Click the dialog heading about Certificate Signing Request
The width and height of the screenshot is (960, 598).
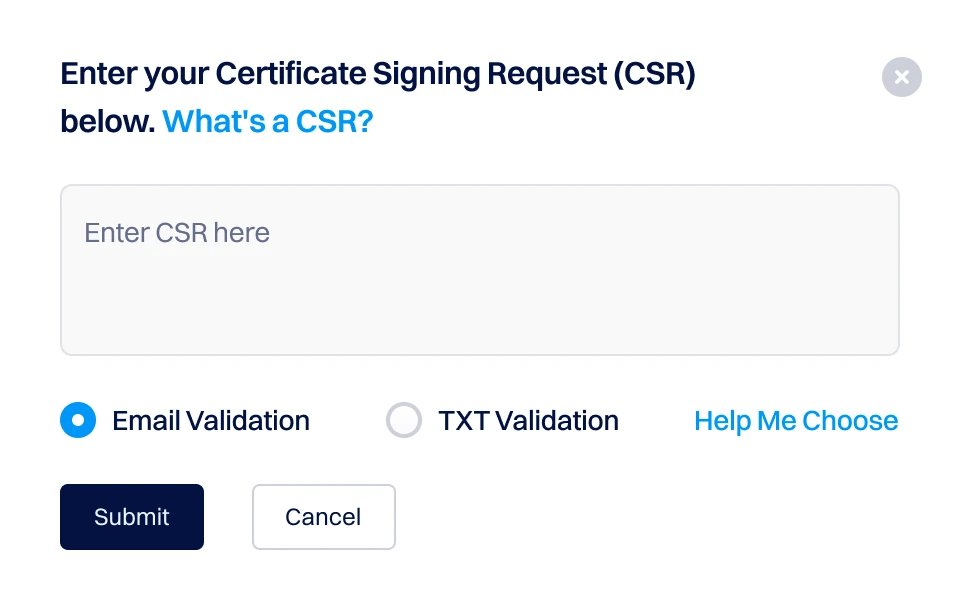378,73
